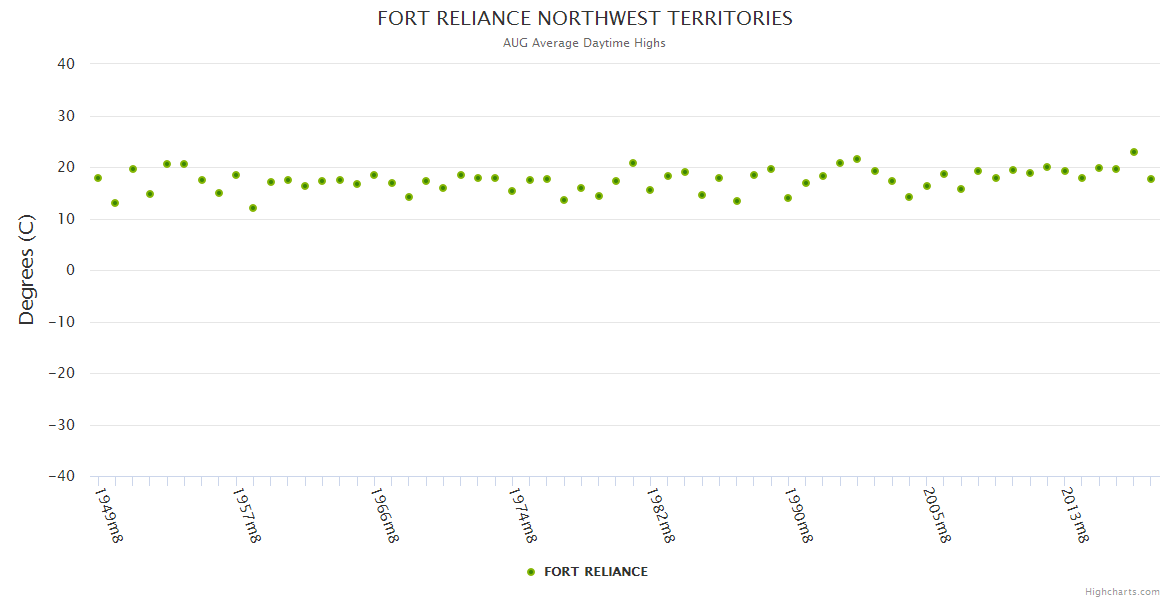Click the 1949m8 x-axis label
The image size is (1170, 600).
[x=108, y=515]
